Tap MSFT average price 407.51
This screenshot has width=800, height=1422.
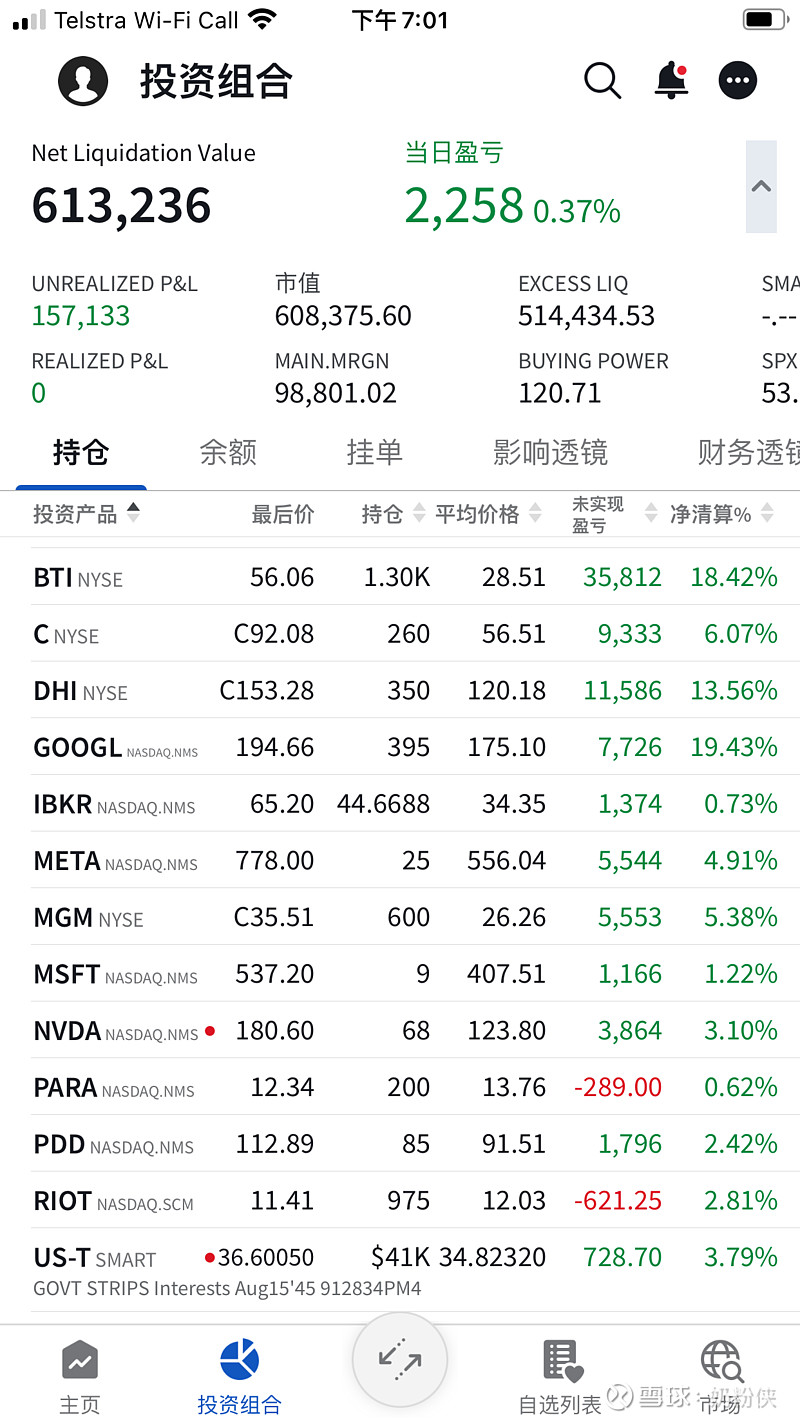507,974
